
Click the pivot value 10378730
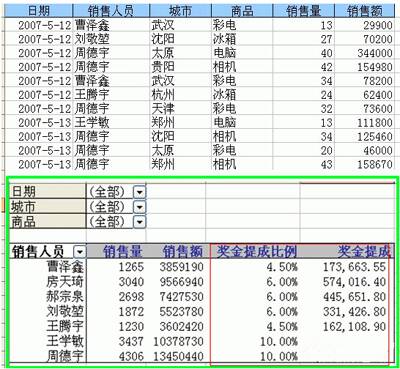point(179,341)
